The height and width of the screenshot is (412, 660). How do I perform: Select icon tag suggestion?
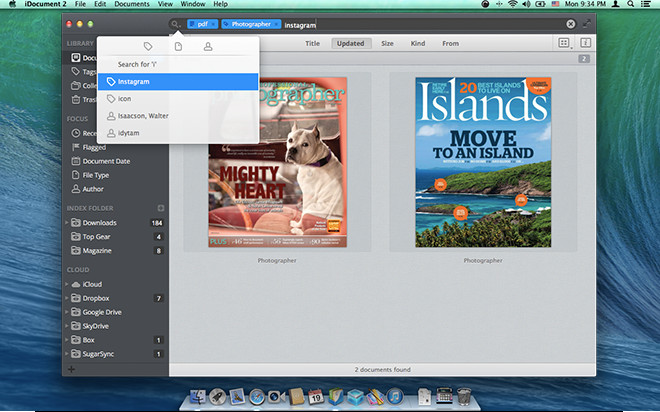(x=178, y=98)
